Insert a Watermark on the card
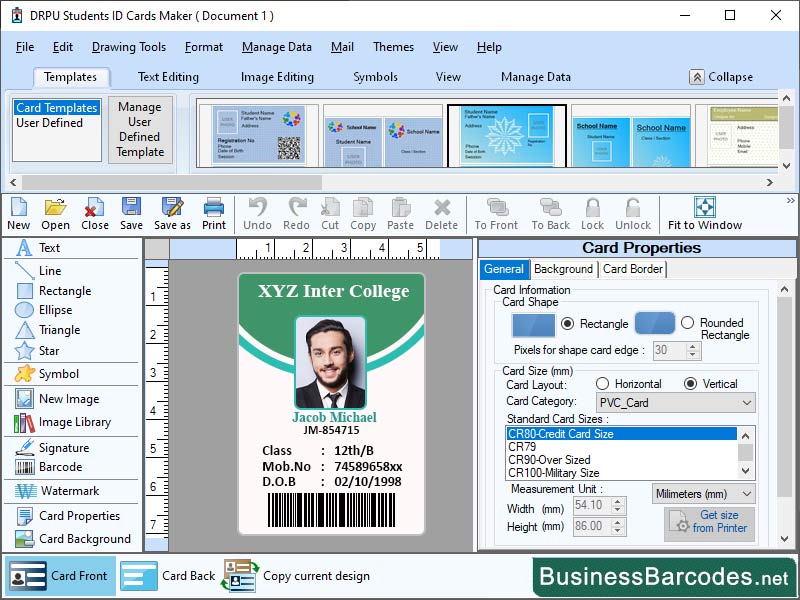Image resolution: width=800 pixels, height=600 pixels. pyautogui.click(x=66, y=493)
